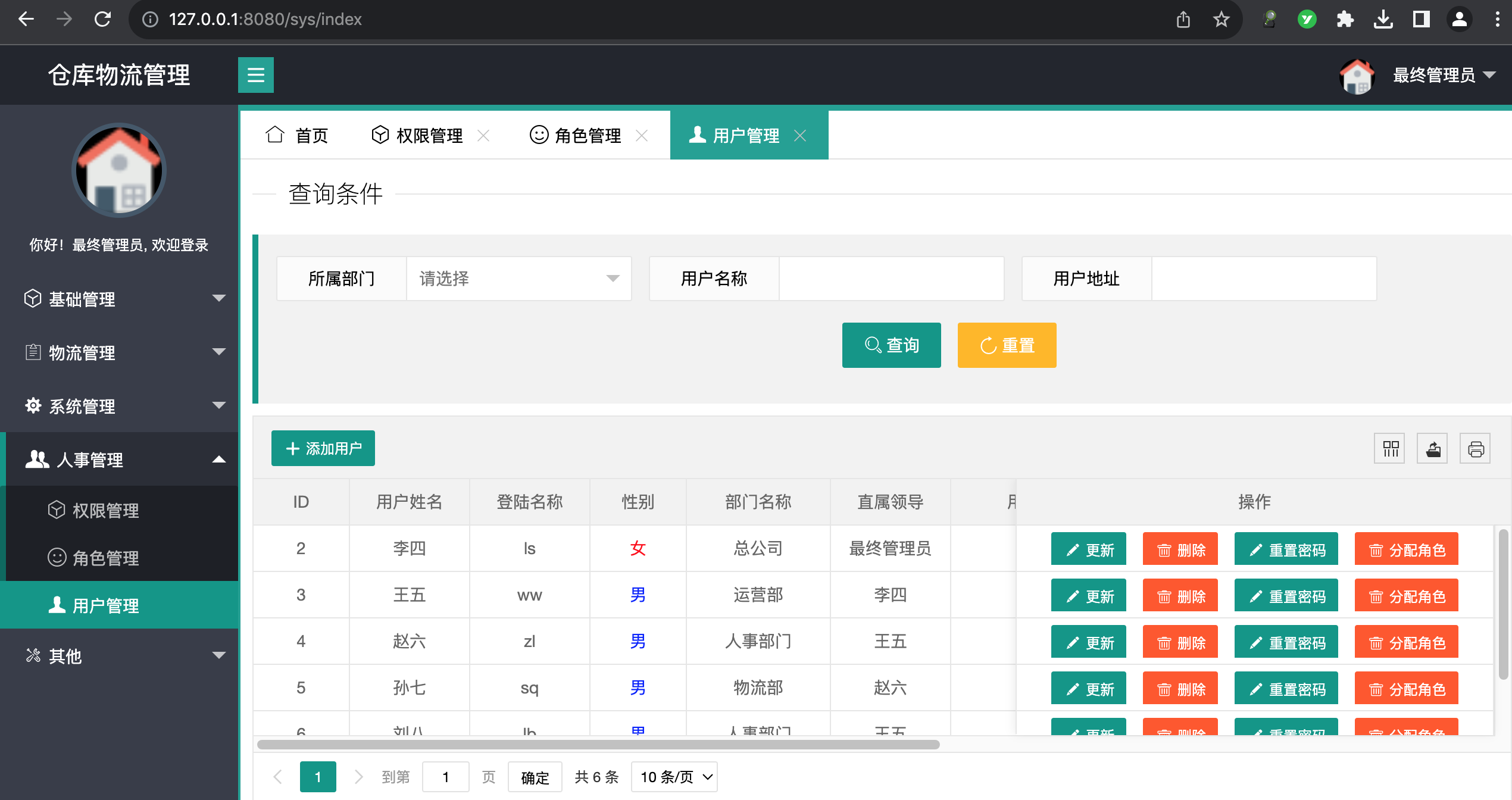Click the 部门名称 column header
Screen dimensions: 1512x800
[x=758, y=502]
